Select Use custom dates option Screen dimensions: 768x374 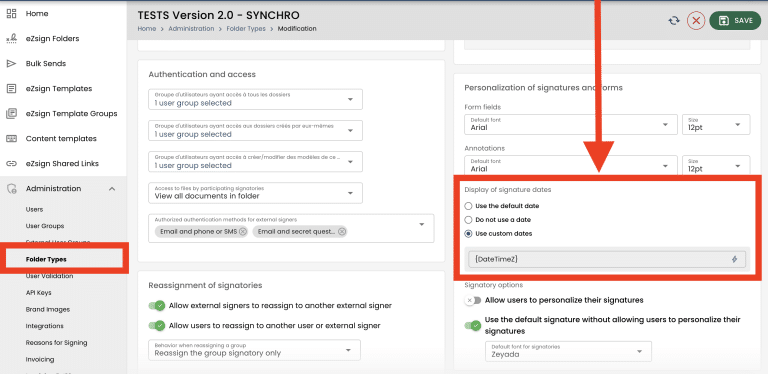468,234
